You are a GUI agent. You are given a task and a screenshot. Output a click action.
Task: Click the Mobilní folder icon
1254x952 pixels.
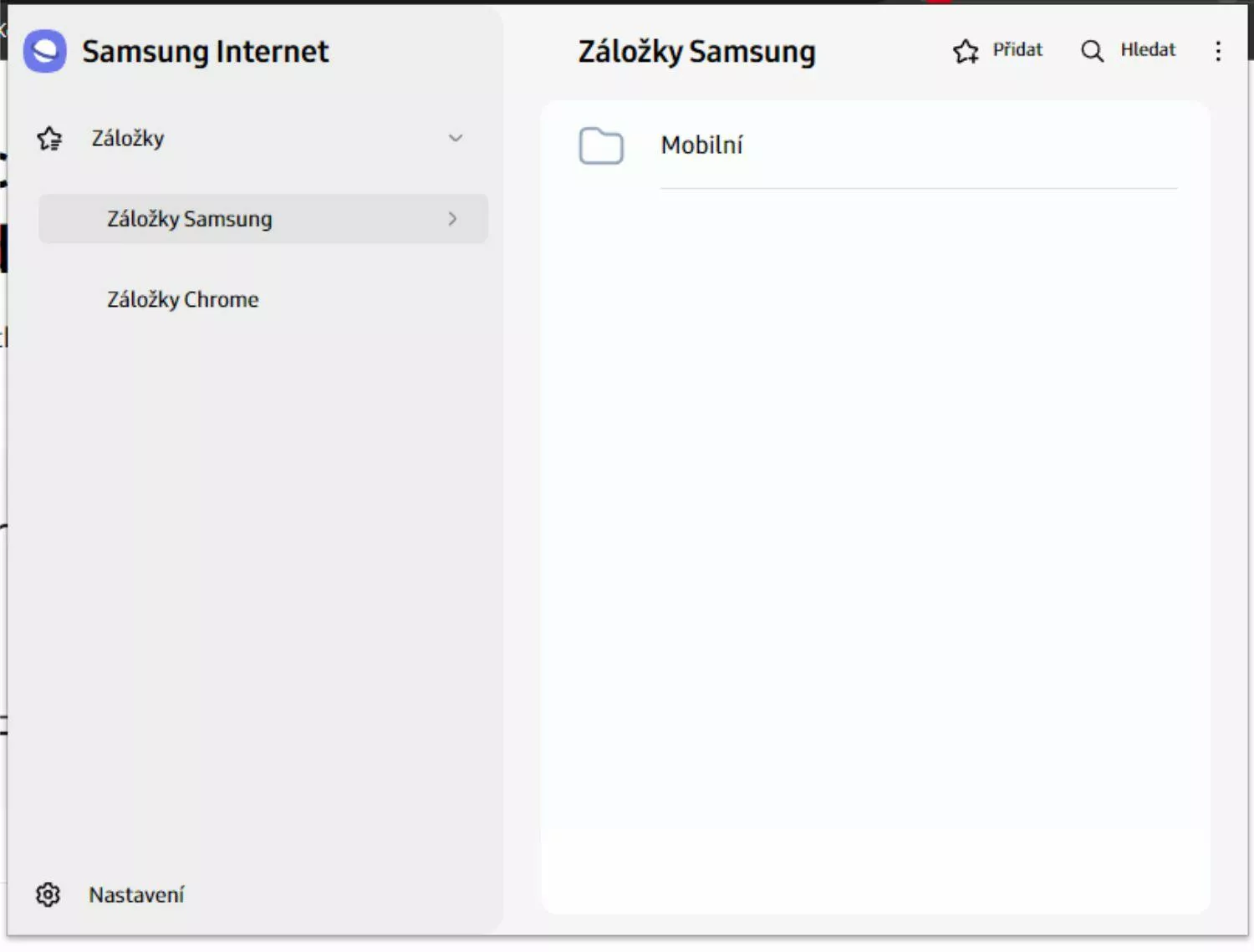tap(601, 146)
